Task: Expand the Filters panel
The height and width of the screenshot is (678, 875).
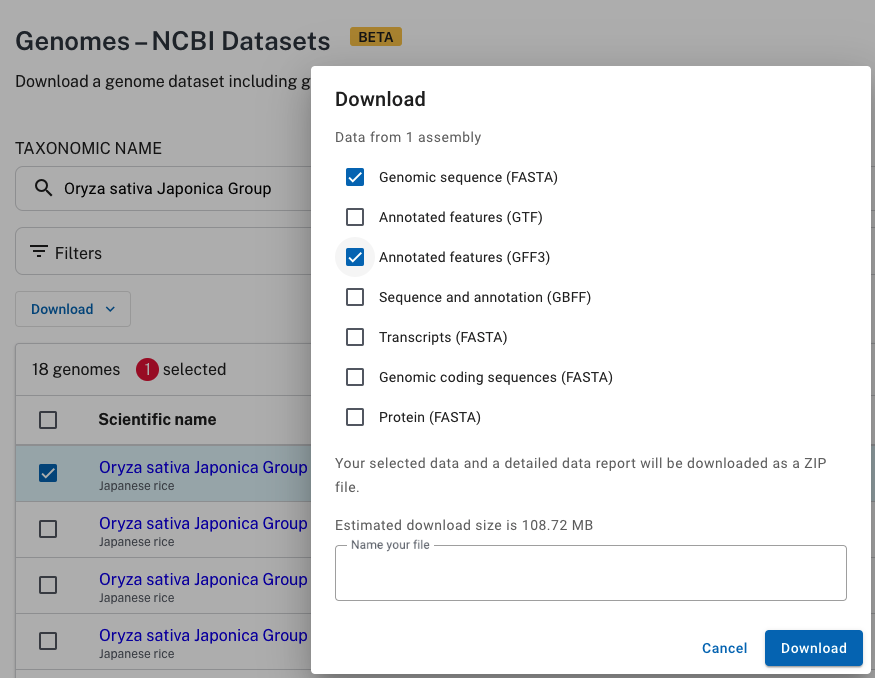Action: click(x=163, y=251)
